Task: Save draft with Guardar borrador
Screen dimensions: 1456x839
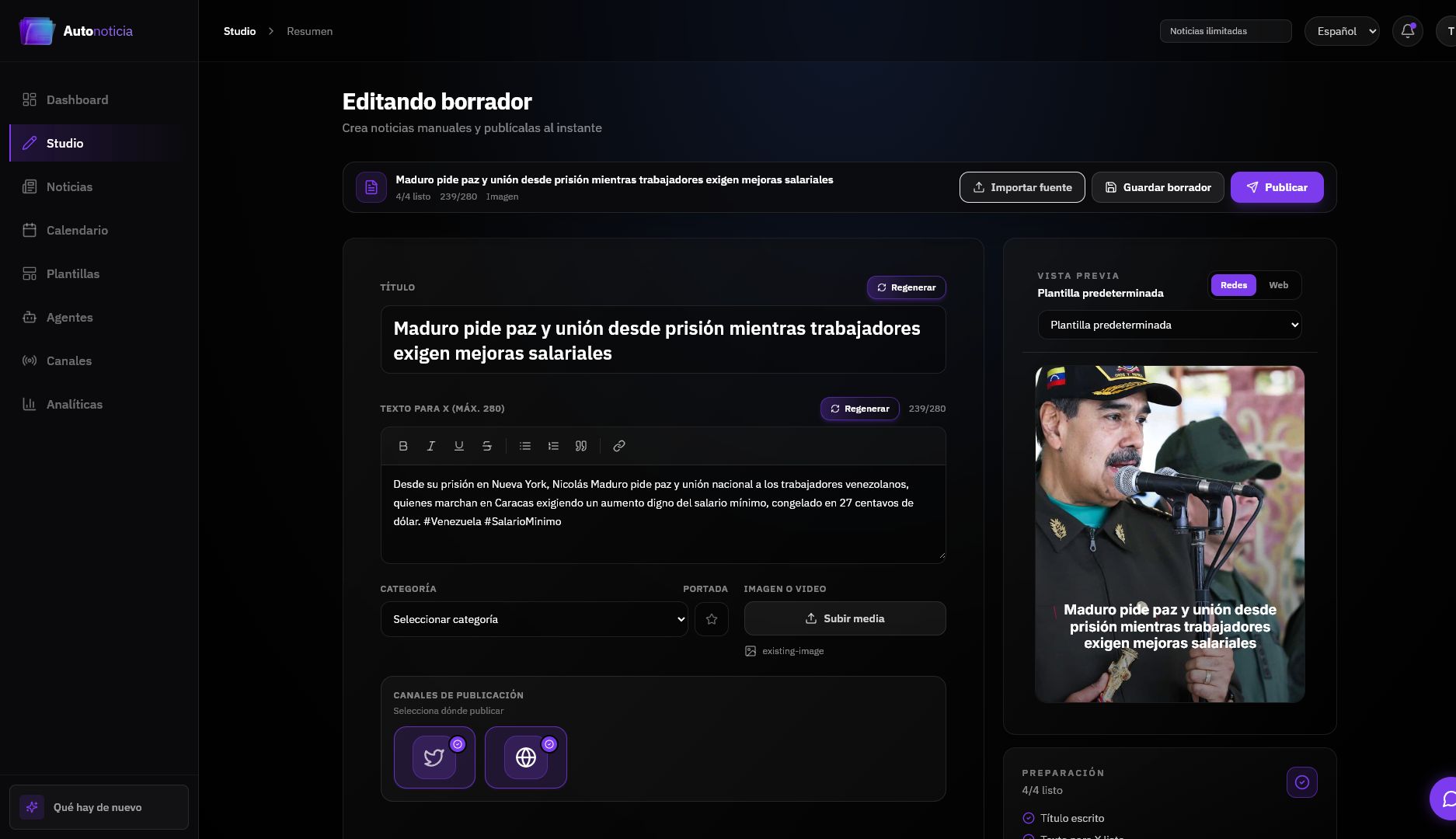Action: pyautogui.click(x=1158, y=187)
